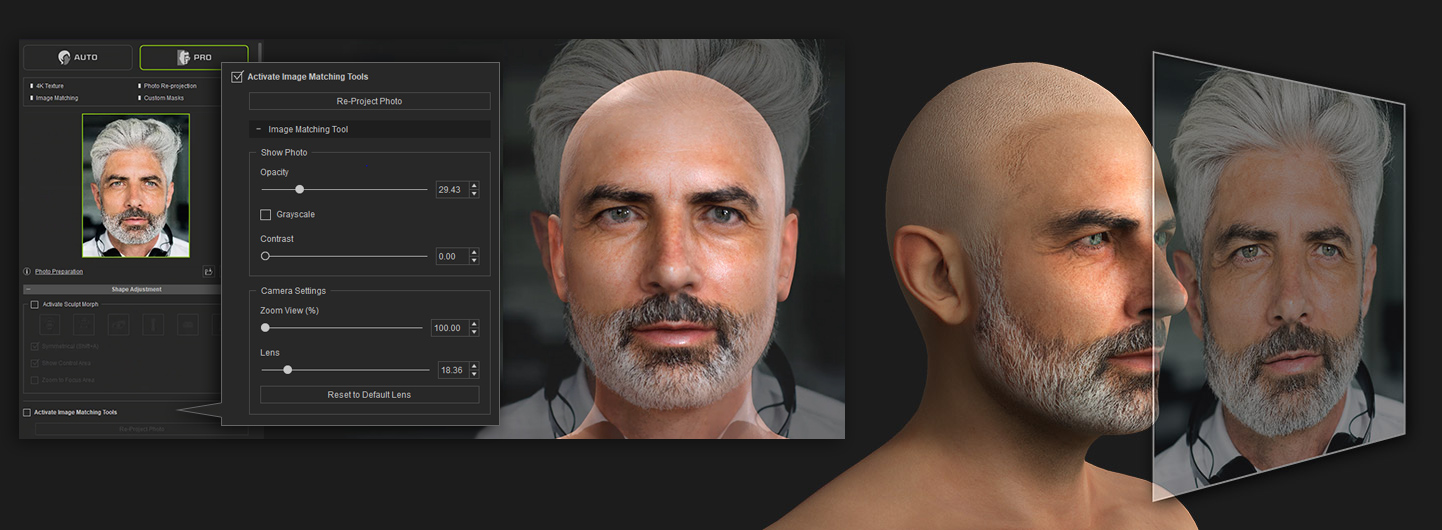Decrease Lens value with the down arrow
The image size is (1442, 530).
click(474, 374)
